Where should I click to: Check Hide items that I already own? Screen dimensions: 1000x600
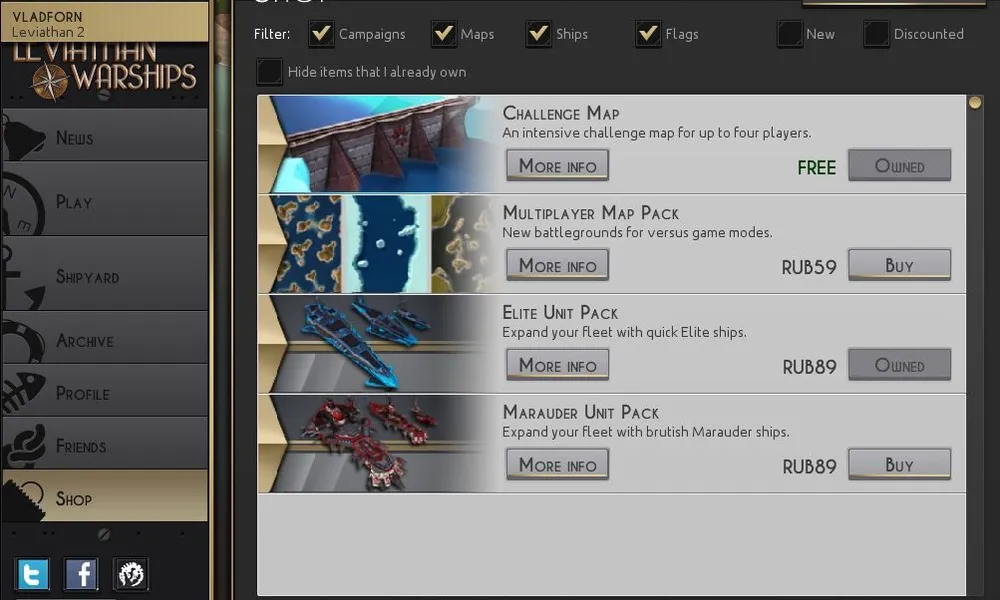click(x=269, y=71)
